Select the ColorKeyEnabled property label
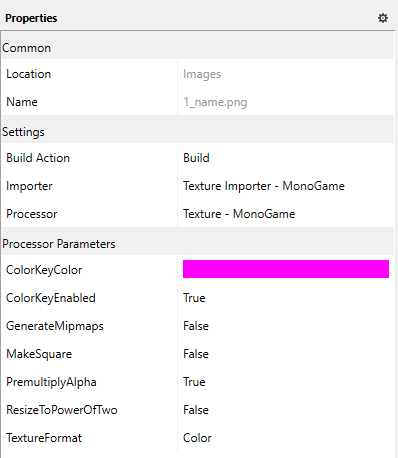Screen dimensions: 398x458 (51, 298)
